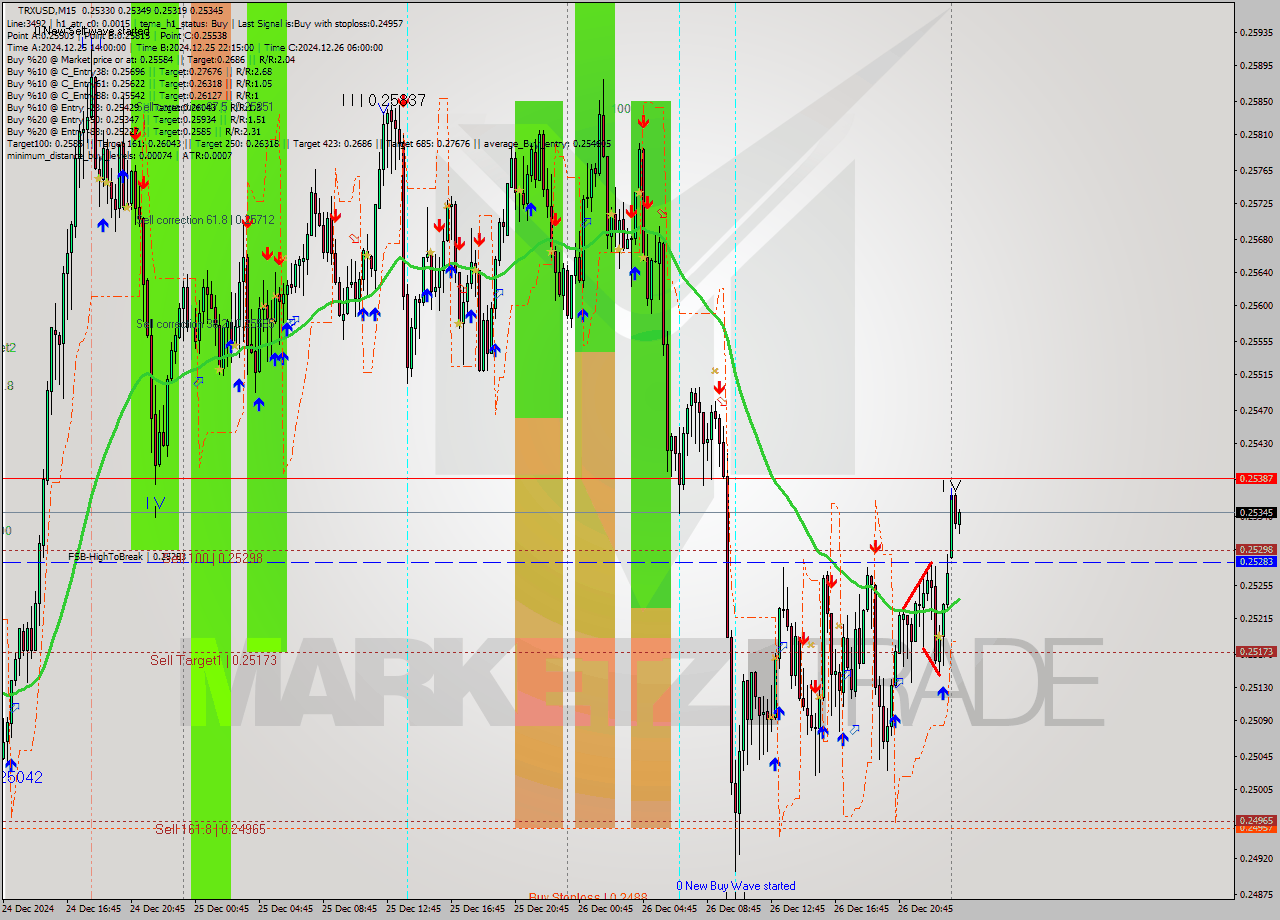
Task: Click the '25 Dec 20:45' time label
Action: point(542,909)
